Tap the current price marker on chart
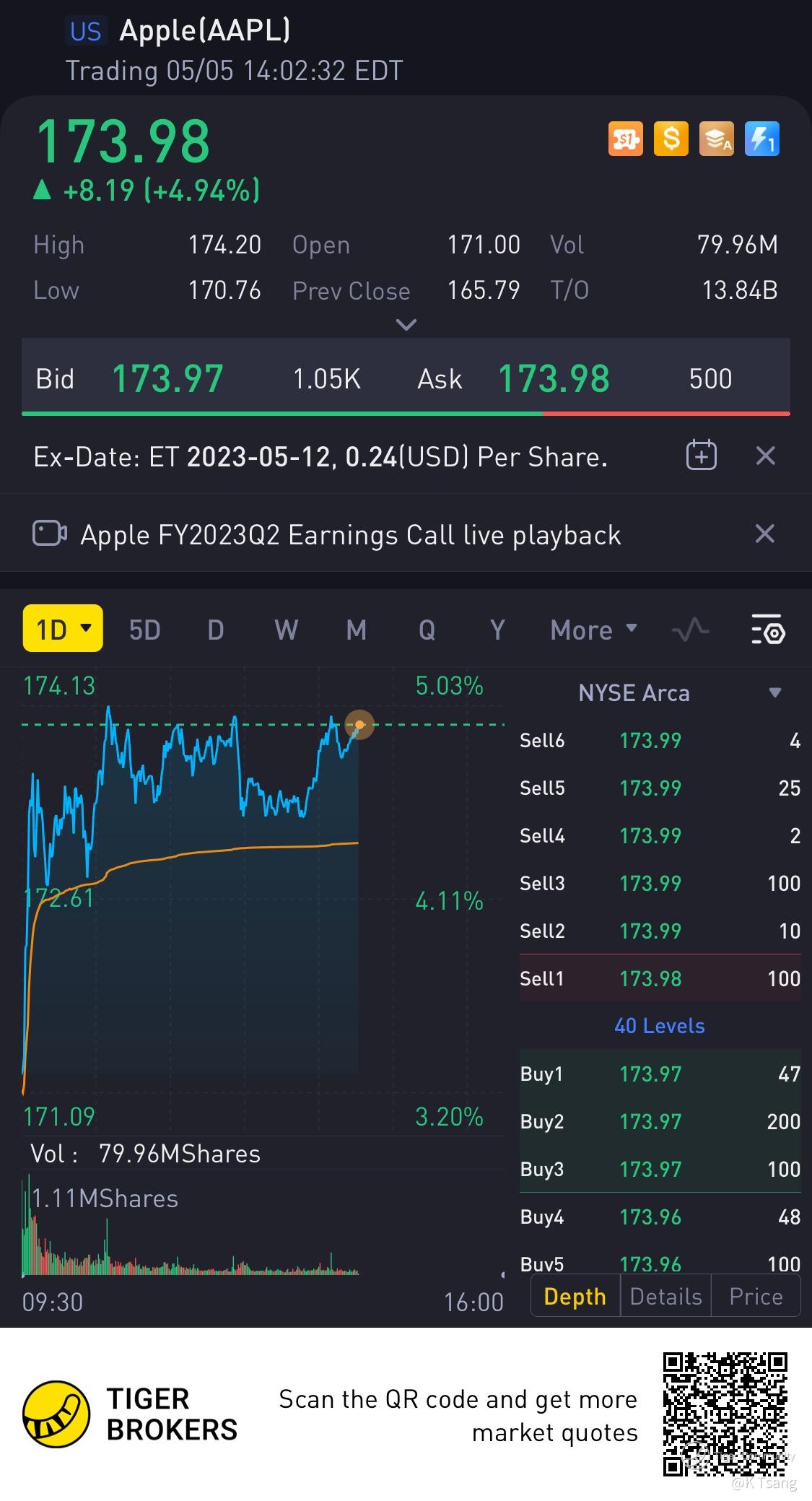The height and width of the screenshot is (1501, 812). pos(359,725)
